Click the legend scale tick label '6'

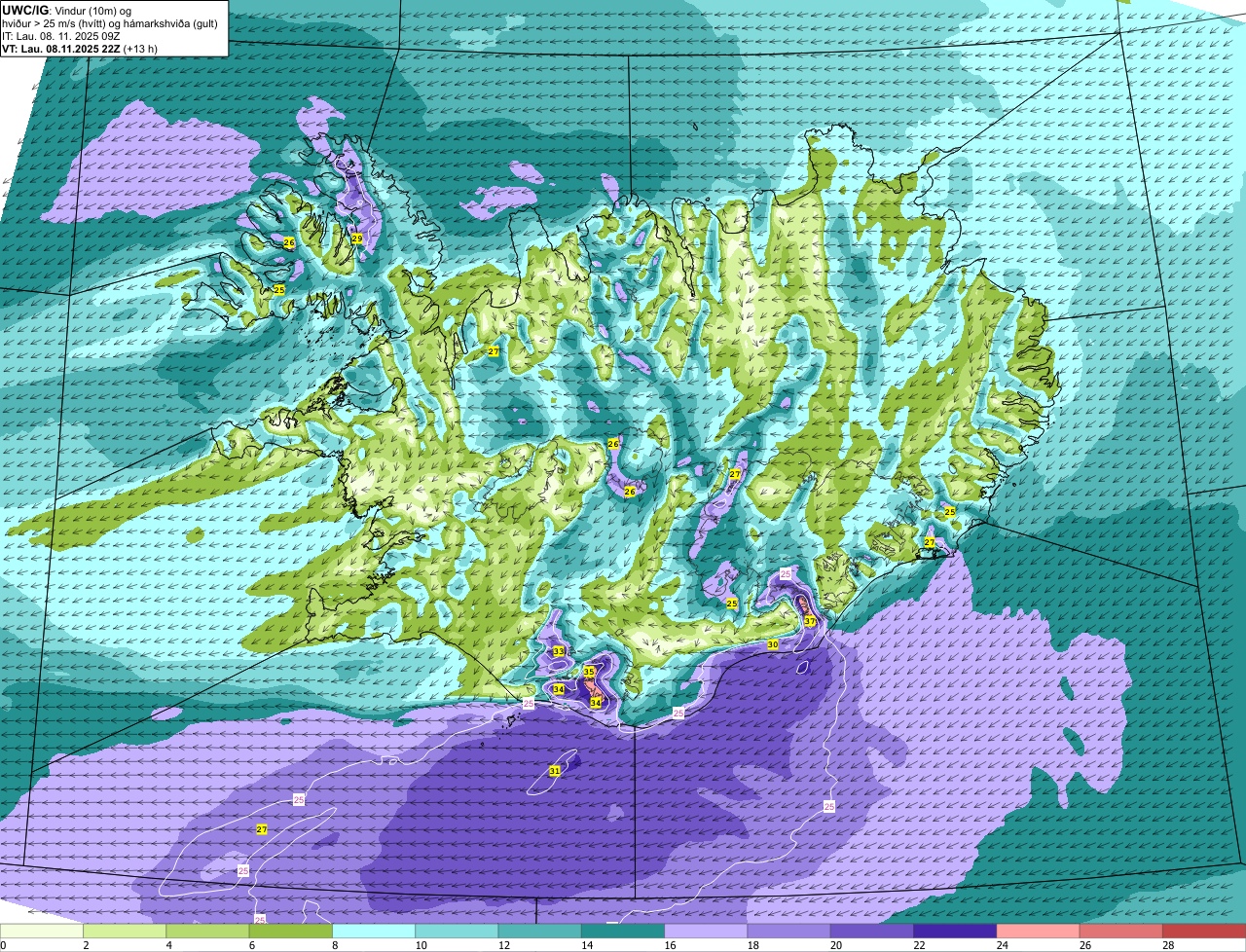tap(251, 945)
